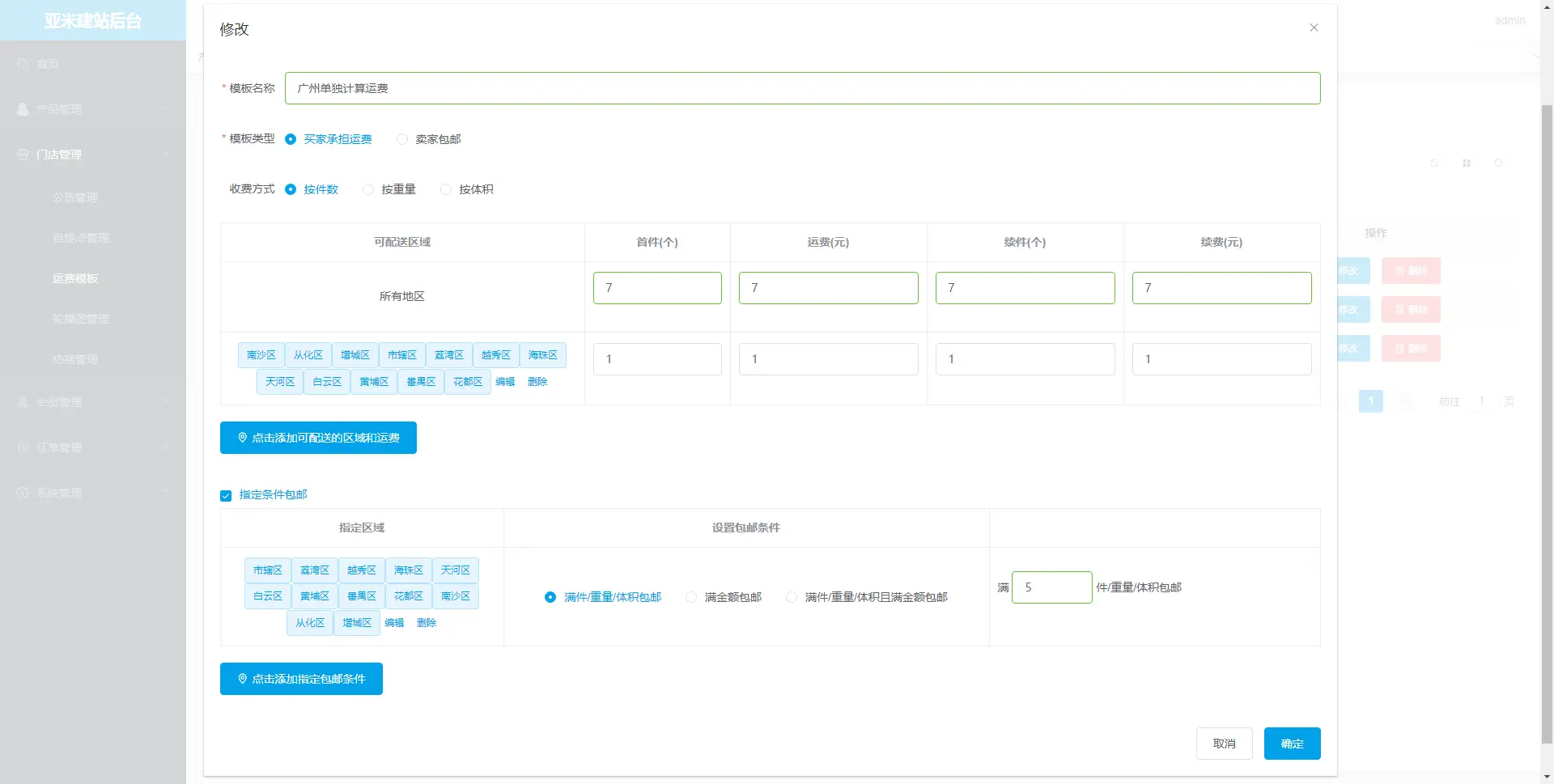Click the 满 quantity input showing 5
The image size is (1554, 784).
(1052, 587)
